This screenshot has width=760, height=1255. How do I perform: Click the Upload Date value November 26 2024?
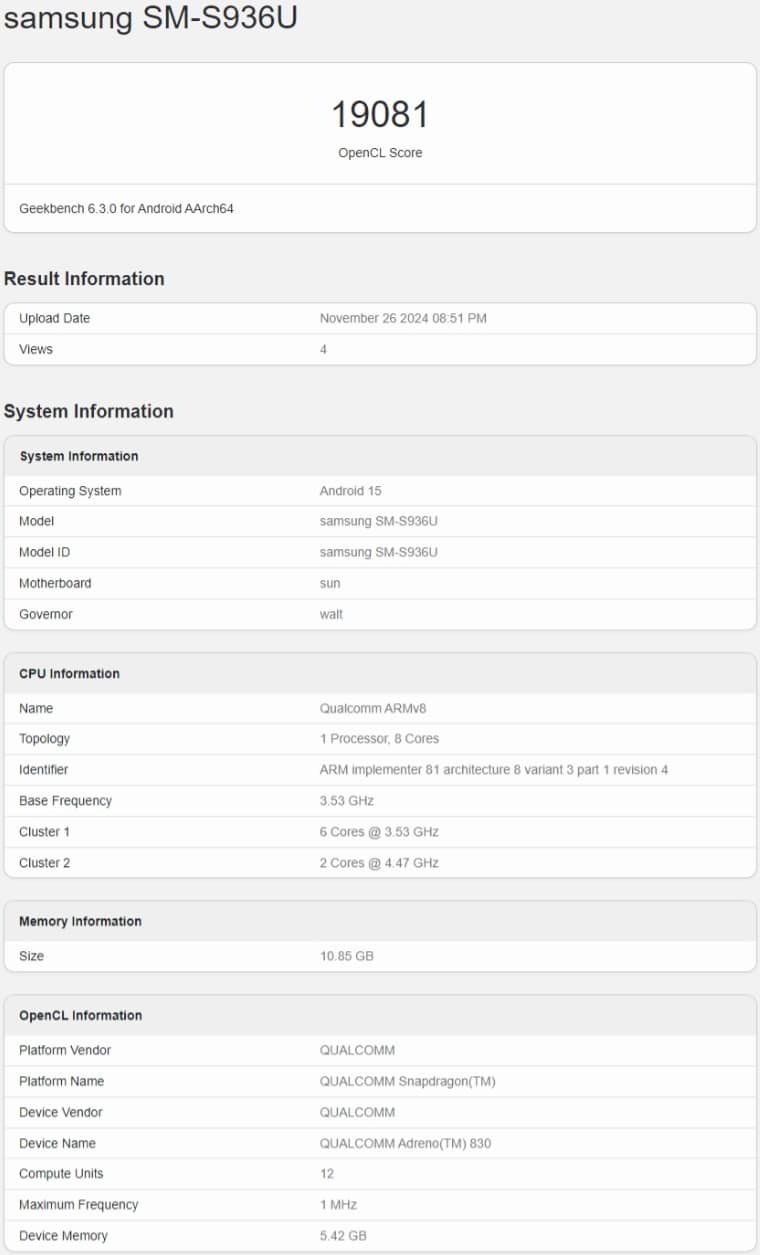pos(403,318)
